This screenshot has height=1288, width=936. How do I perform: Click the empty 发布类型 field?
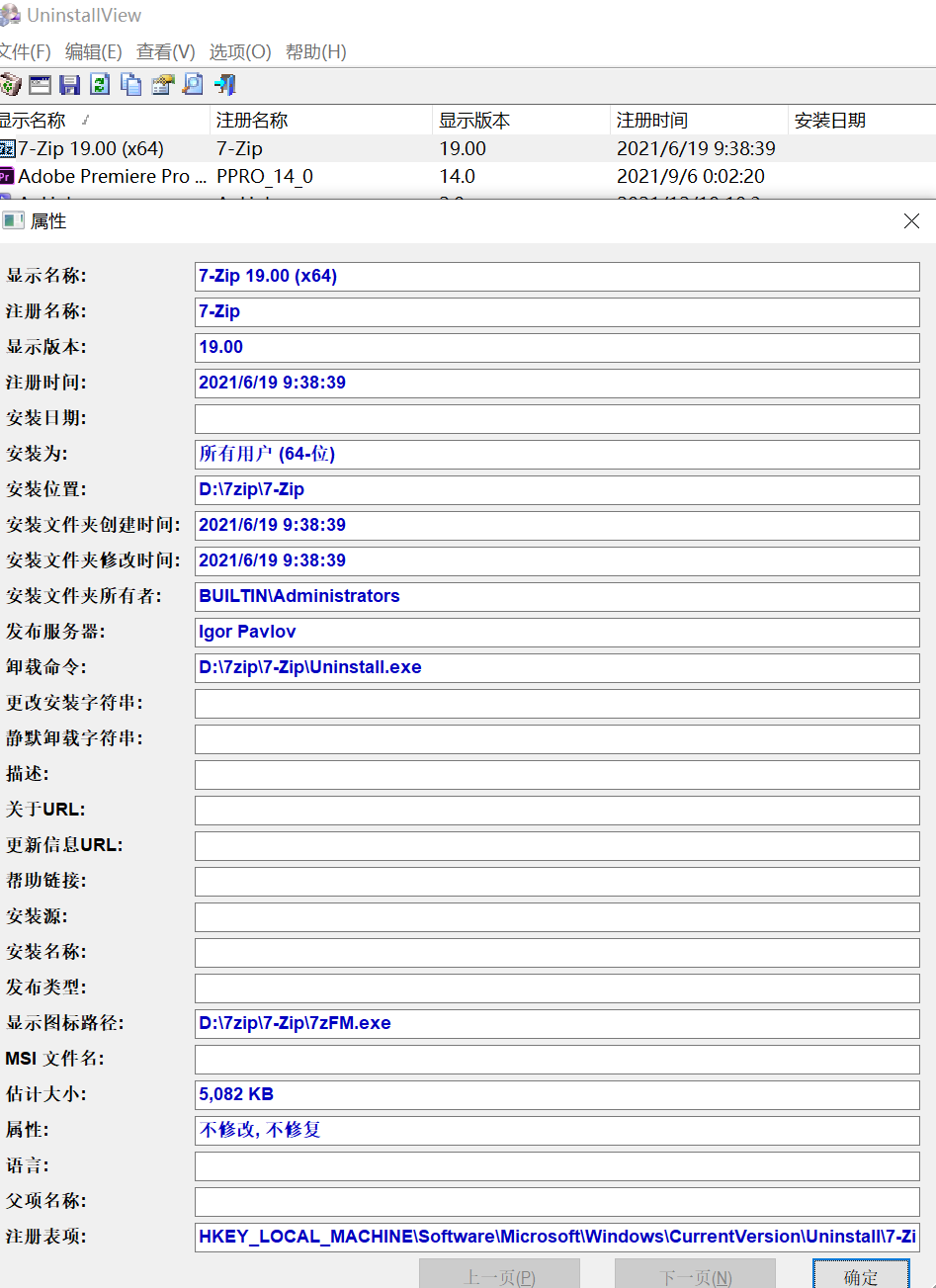[557, 987]
